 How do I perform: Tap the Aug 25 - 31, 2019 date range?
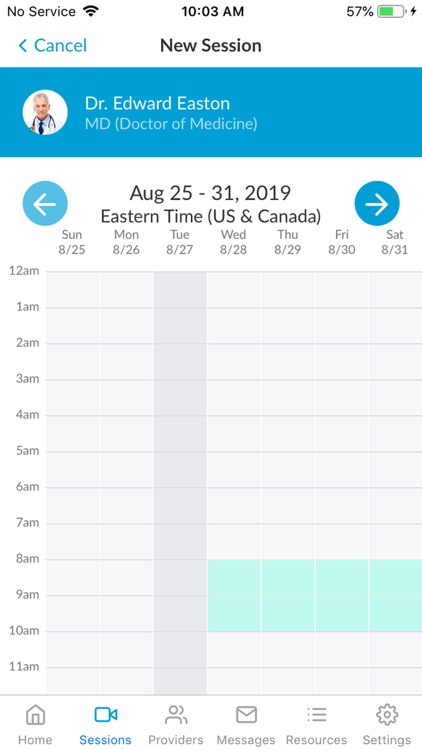pyautogui.click(x=211, y=193)
